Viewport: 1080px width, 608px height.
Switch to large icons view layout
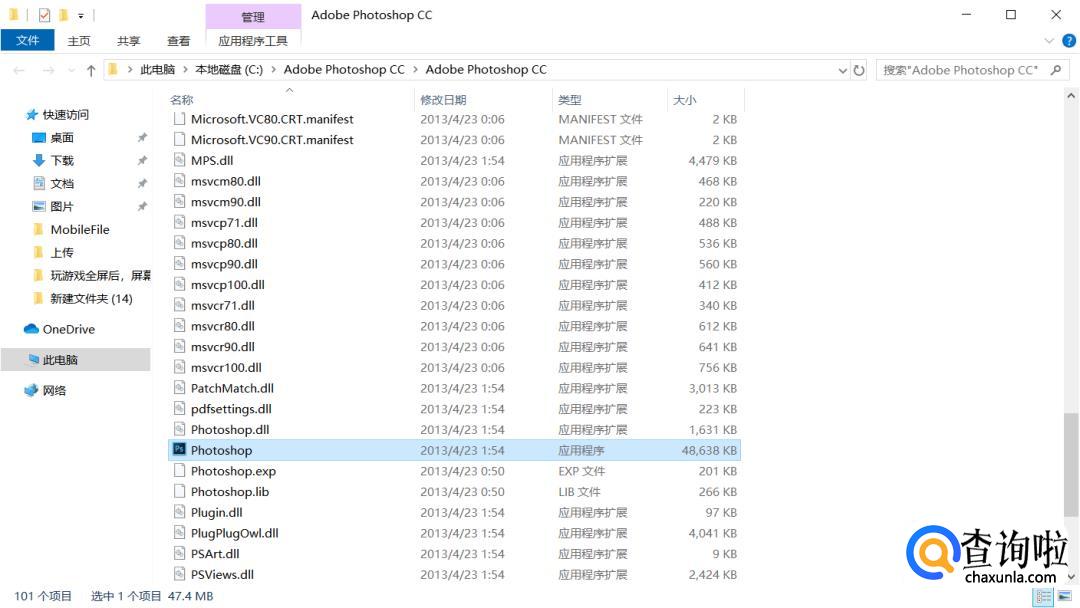[x=1065, y=596]
